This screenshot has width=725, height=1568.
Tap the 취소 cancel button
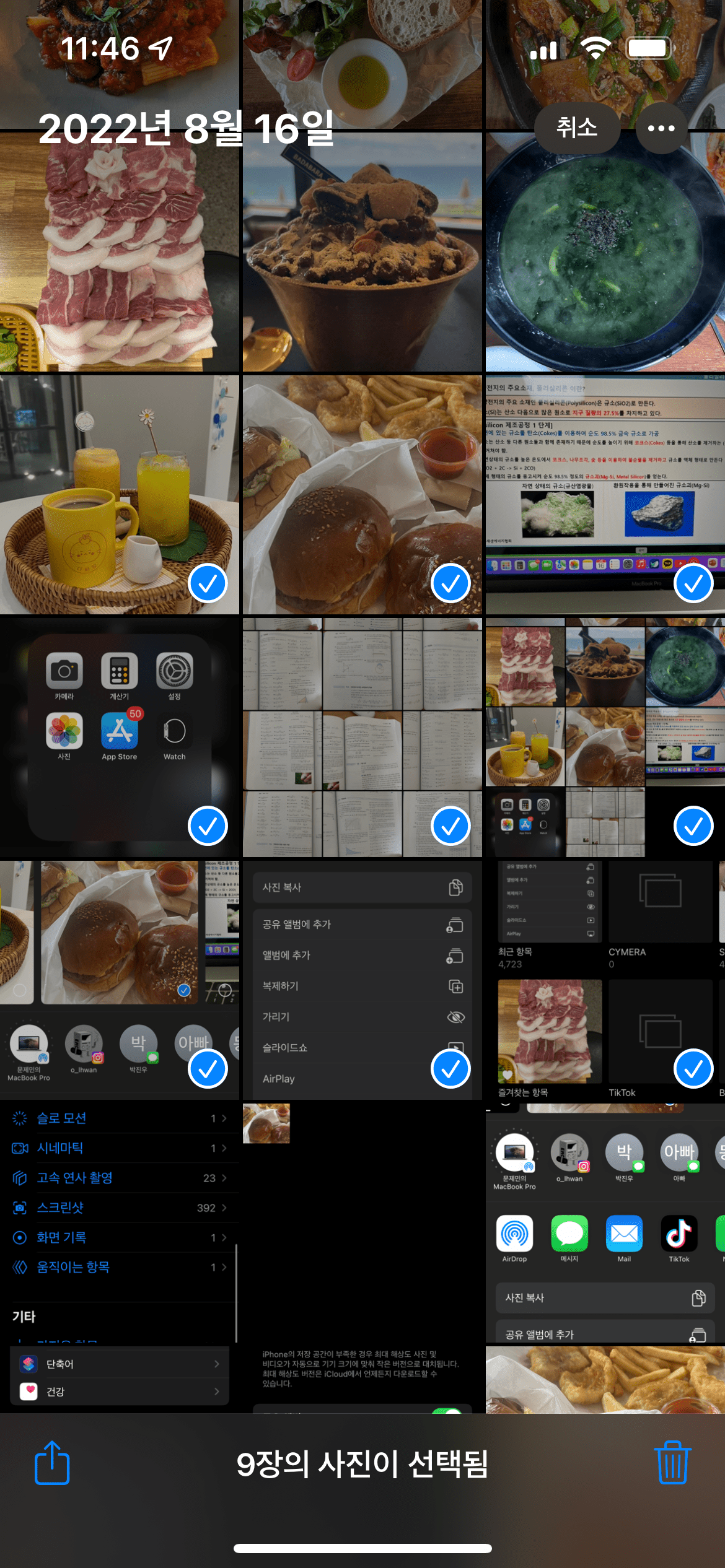pyautogui.click(x=577, y=128)
